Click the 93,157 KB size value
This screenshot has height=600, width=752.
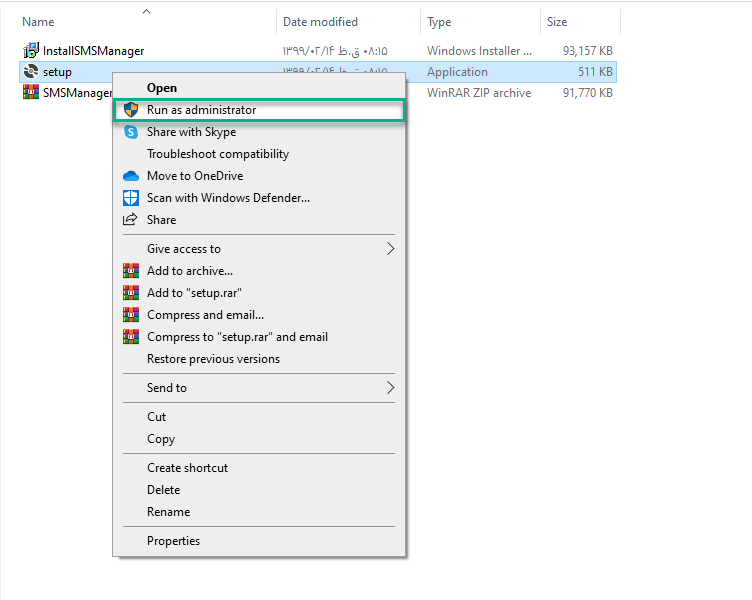pyautogui.click(x=588, y=51)
